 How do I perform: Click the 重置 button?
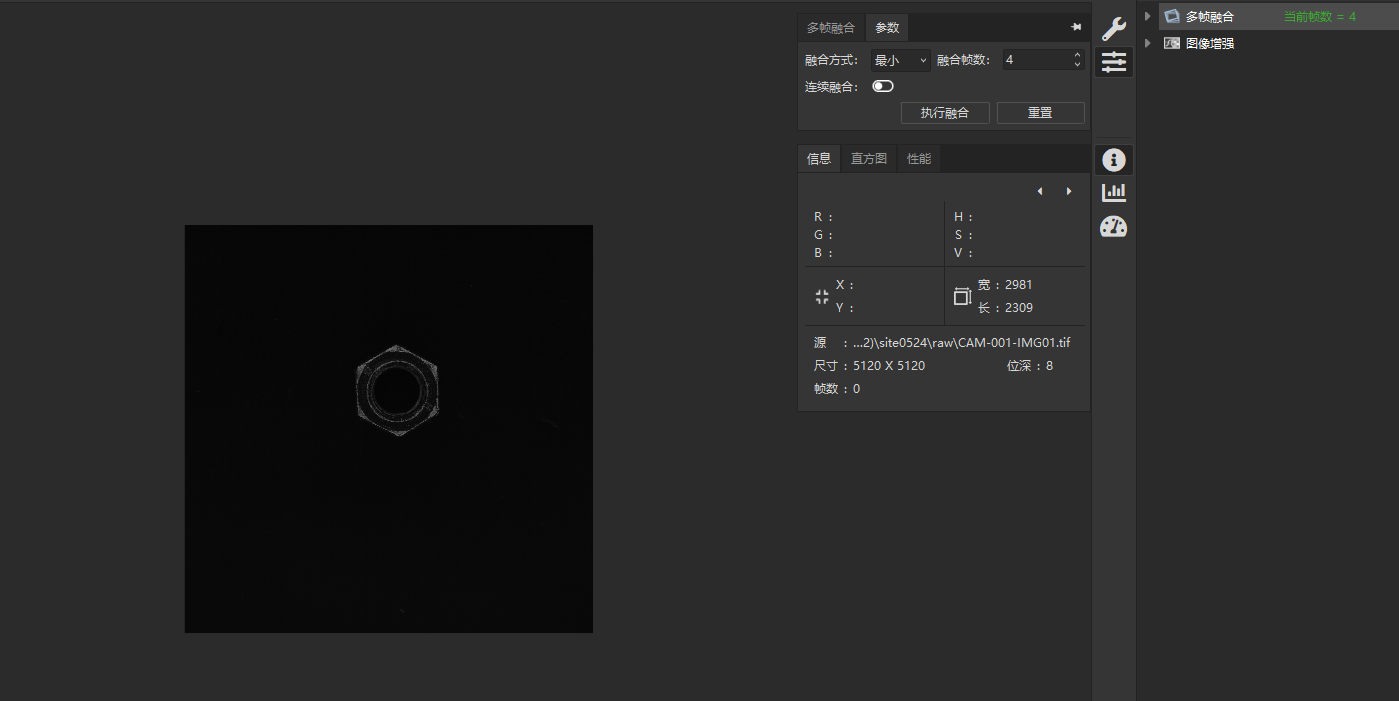click(1040, 113)
